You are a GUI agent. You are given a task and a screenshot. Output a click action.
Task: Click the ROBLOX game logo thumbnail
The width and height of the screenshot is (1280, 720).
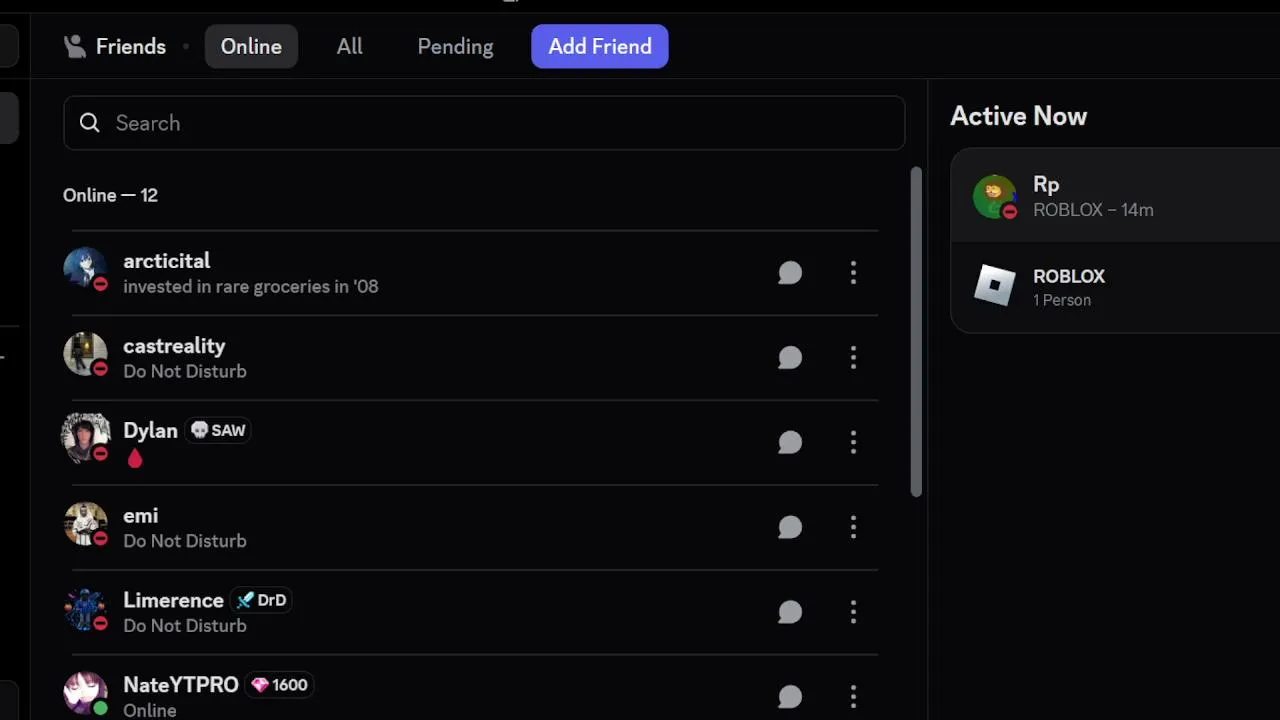(x=995, y=286)
